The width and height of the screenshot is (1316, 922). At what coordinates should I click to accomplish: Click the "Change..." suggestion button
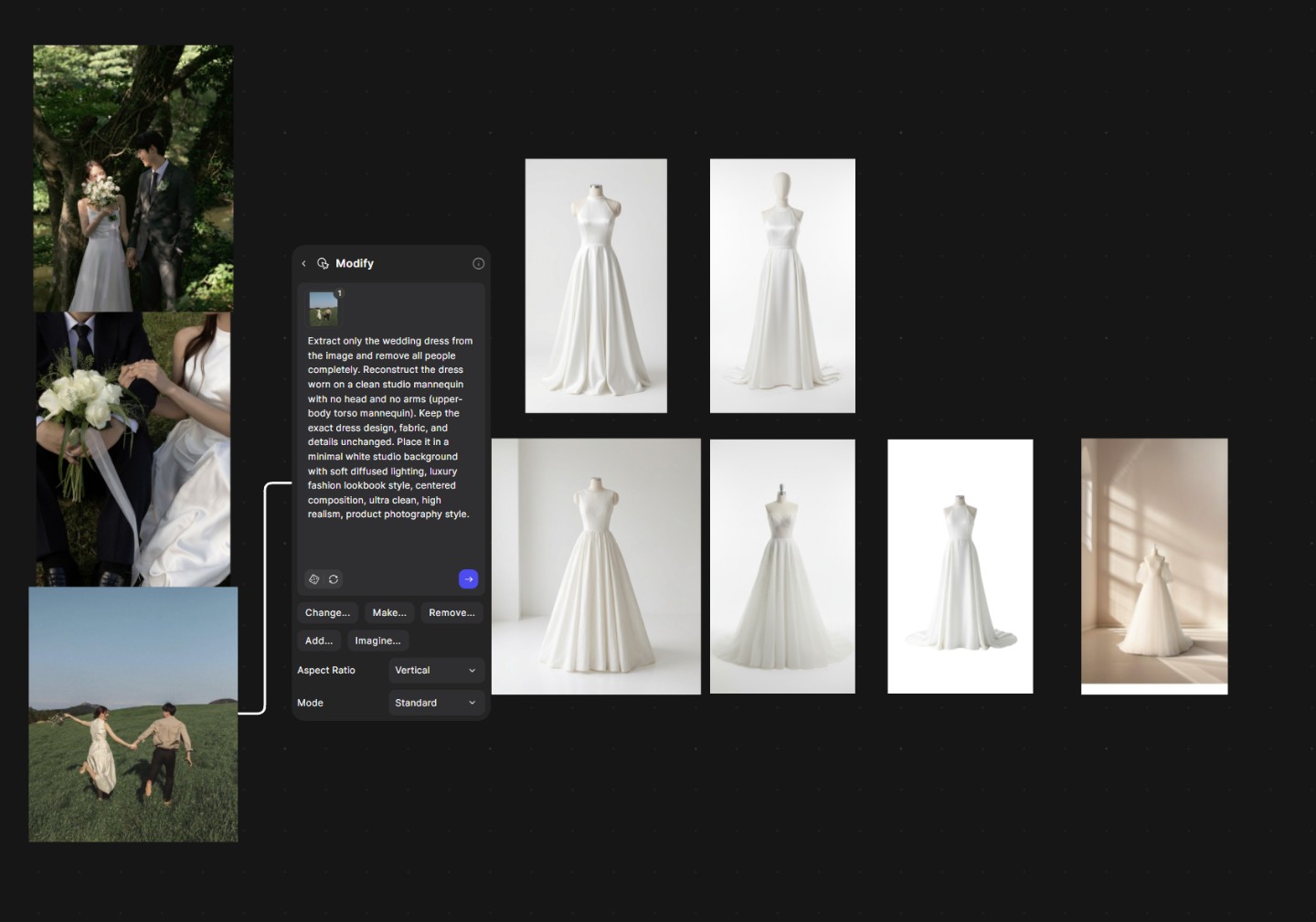tap(327, 613)
